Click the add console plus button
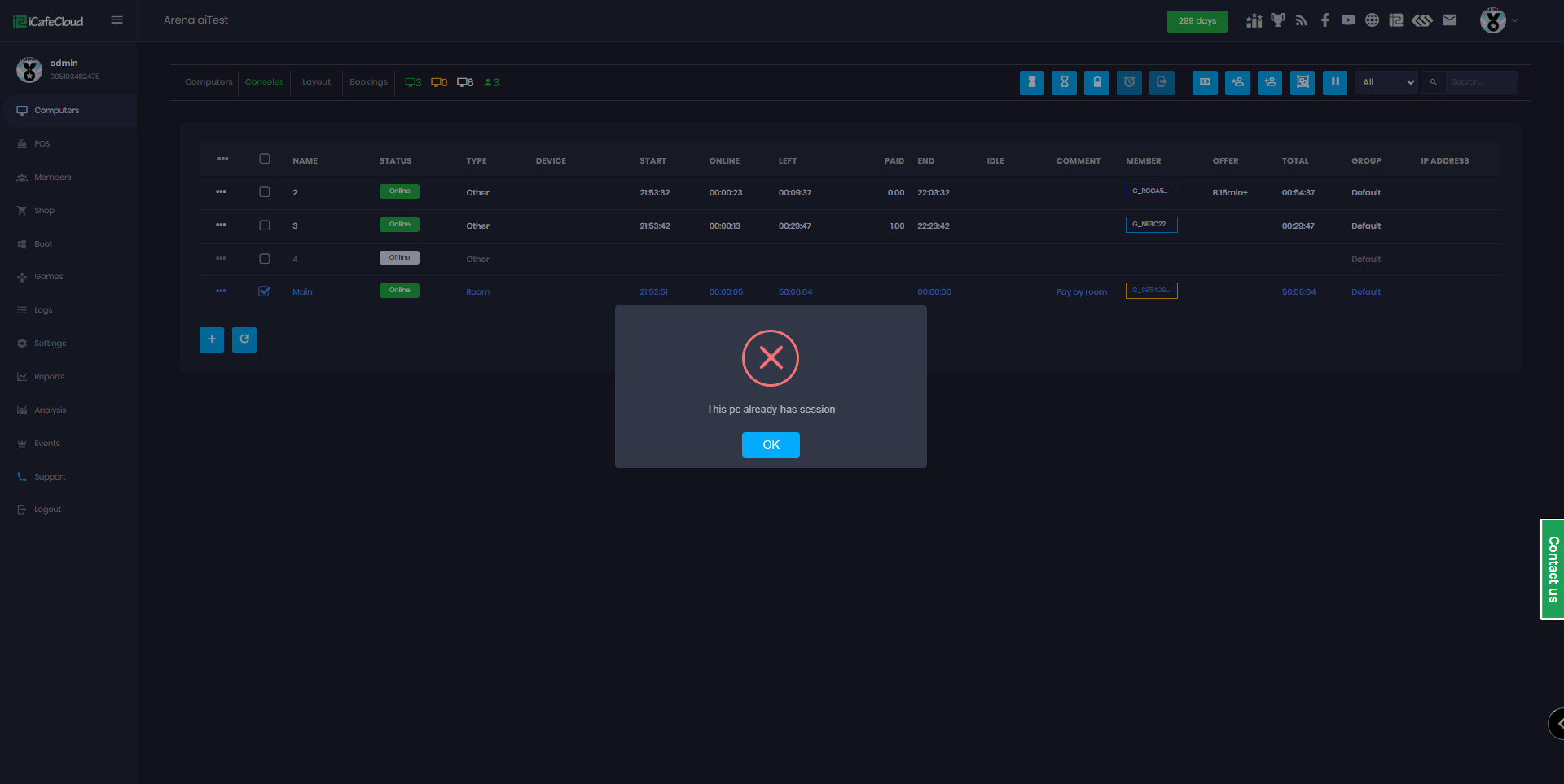Image resolution: width=1564 pixels, height=784 pixels. click(x=212, y=339)
